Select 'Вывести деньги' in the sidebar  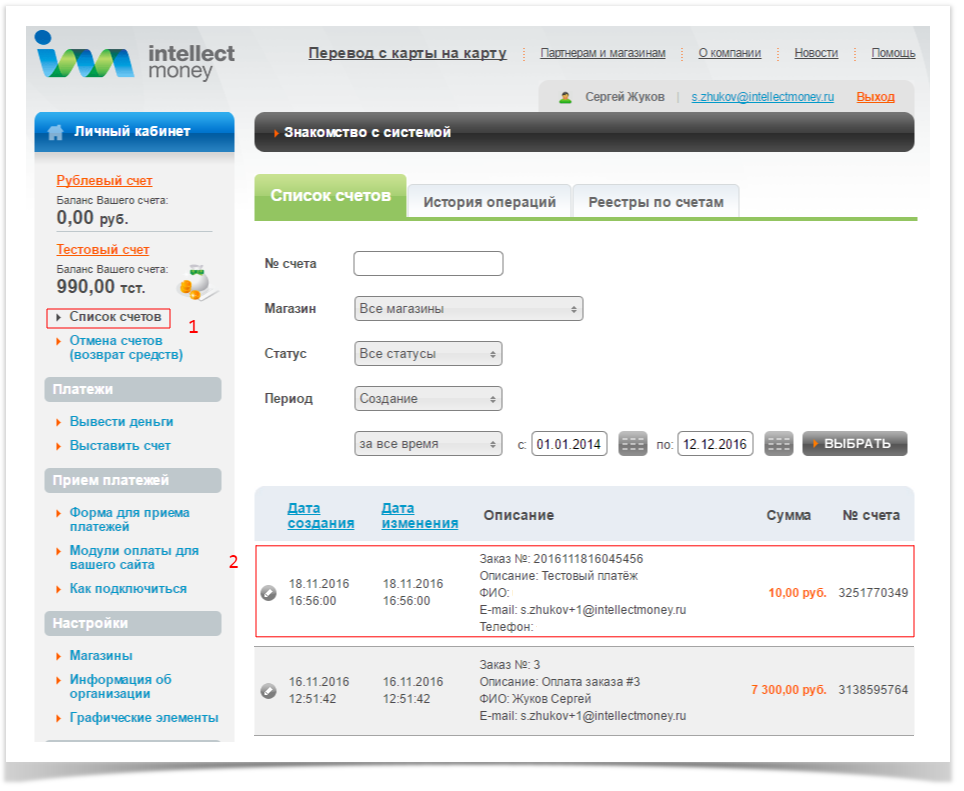click(121, 422)
